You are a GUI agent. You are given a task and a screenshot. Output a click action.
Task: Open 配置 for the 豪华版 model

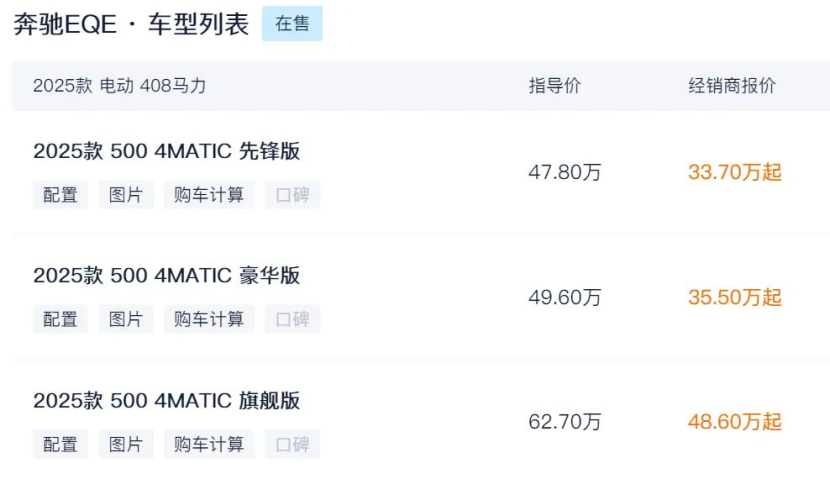click(60, 320)
